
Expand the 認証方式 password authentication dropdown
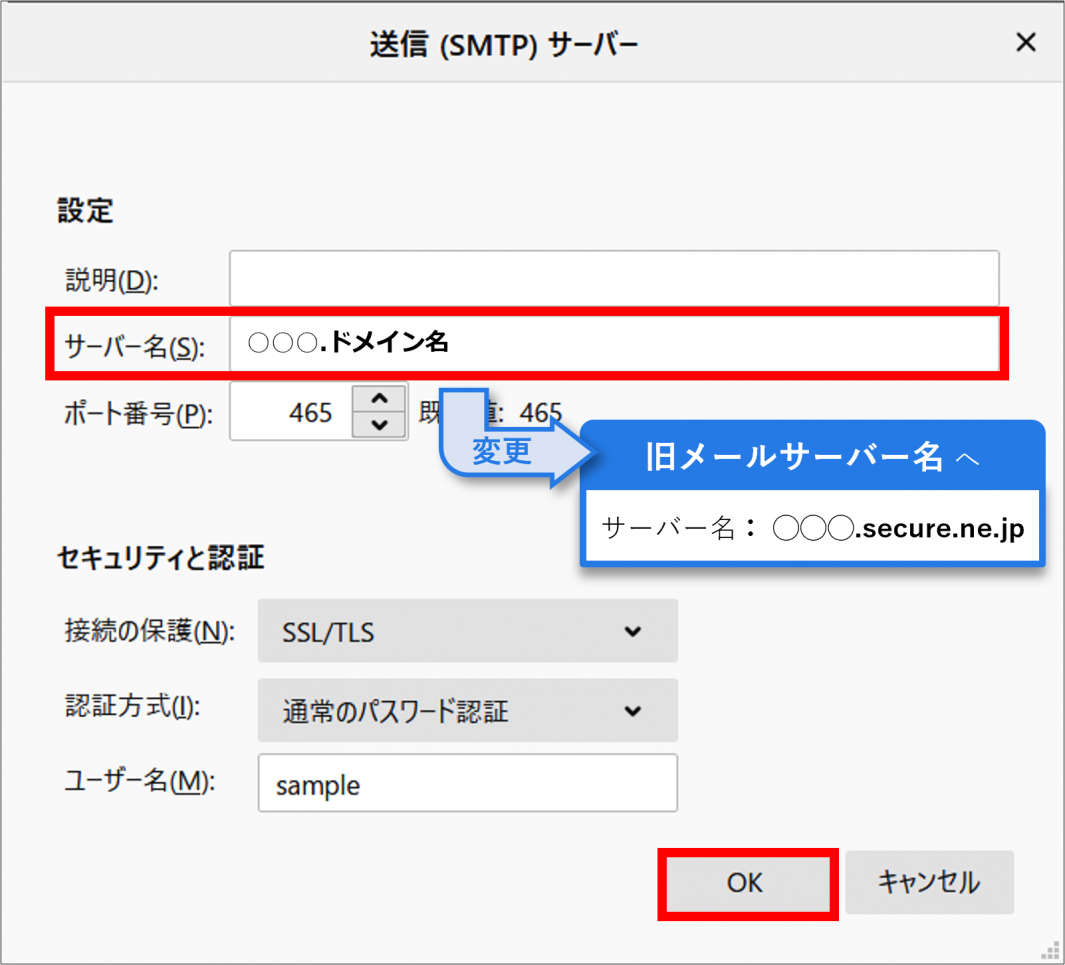(x=467, y=711)
